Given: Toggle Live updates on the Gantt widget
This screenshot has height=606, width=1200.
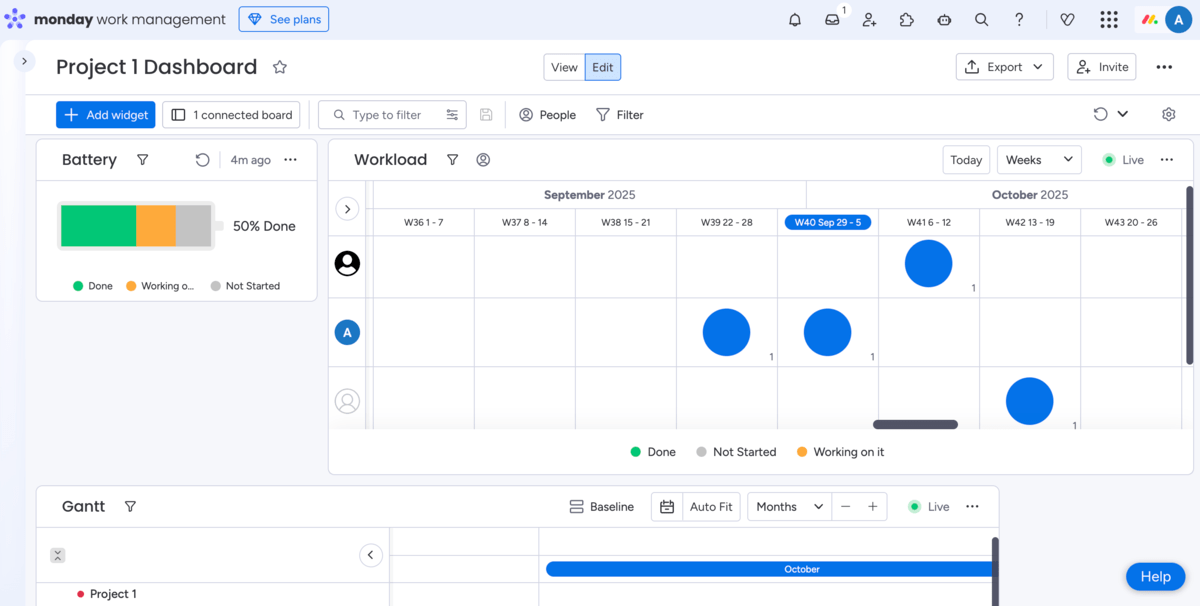Looking at the screenshot, I should pyautogui.click(x=930, y=506).
